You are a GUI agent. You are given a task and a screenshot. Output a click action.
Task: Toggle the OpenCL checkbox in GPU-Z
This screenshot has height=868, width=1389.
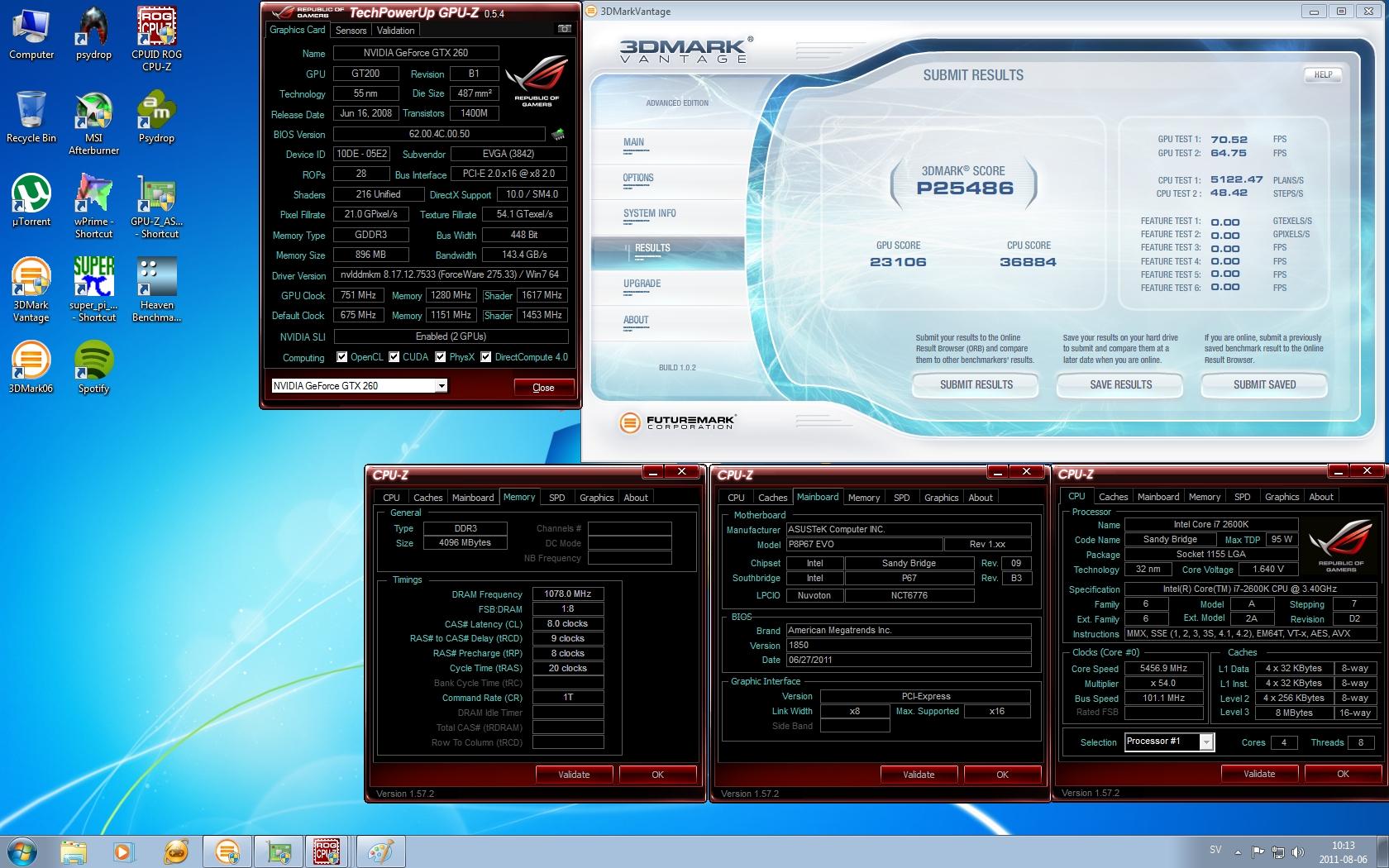pos(341,357)
